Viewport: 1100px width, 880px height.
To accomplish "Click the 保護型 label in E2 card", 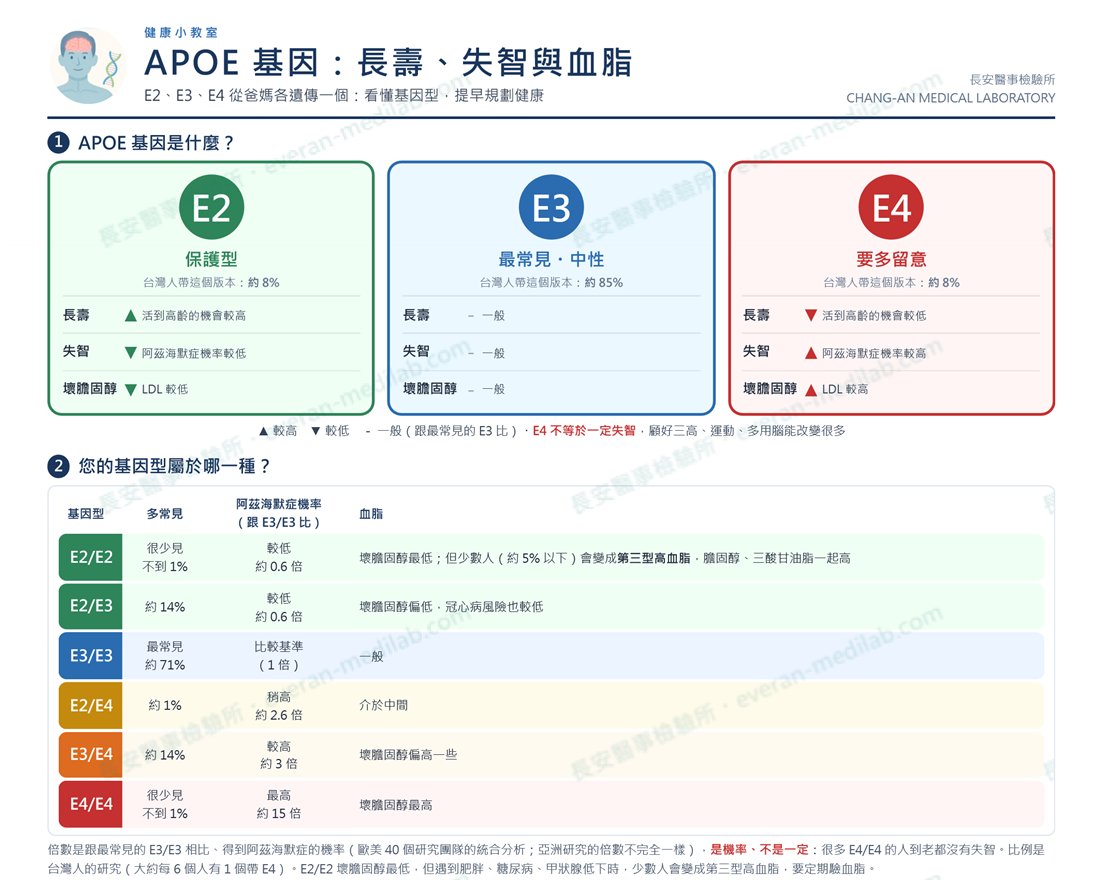I will pyautogui.click(x=211, y=260).
